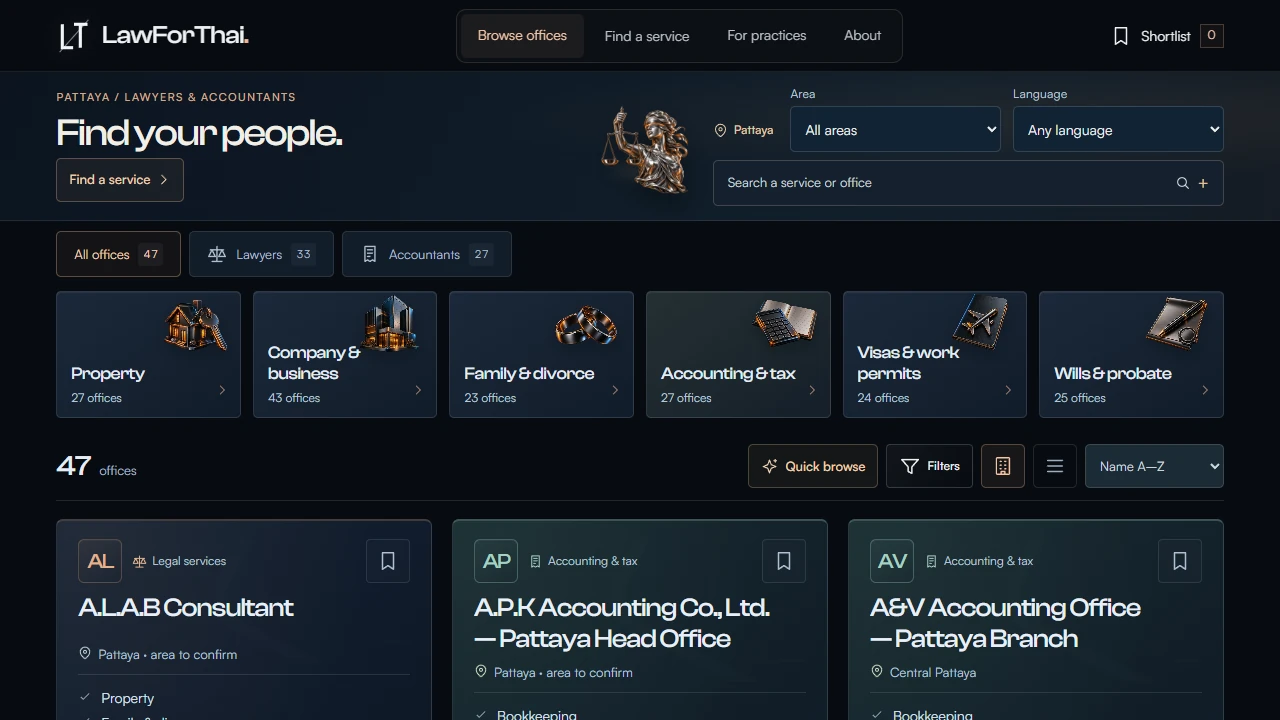
Task: Open the Property category house icon
Action: coord(195,324)
